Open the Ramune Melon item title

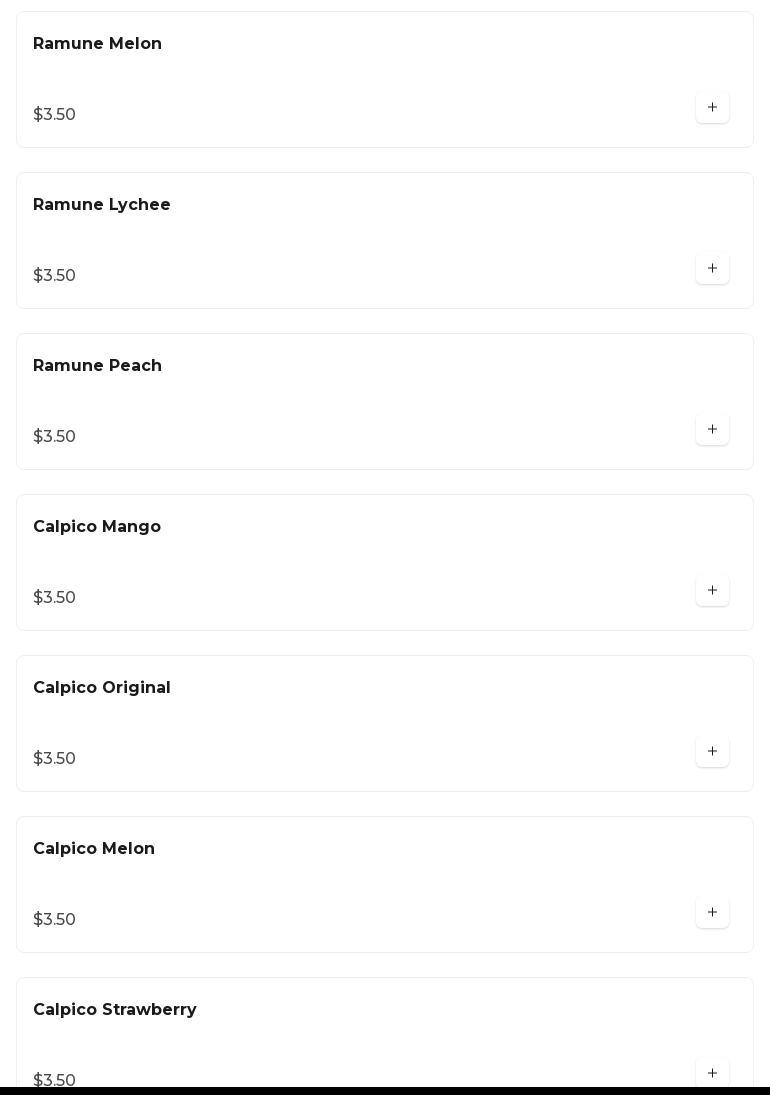click(97, 44)
